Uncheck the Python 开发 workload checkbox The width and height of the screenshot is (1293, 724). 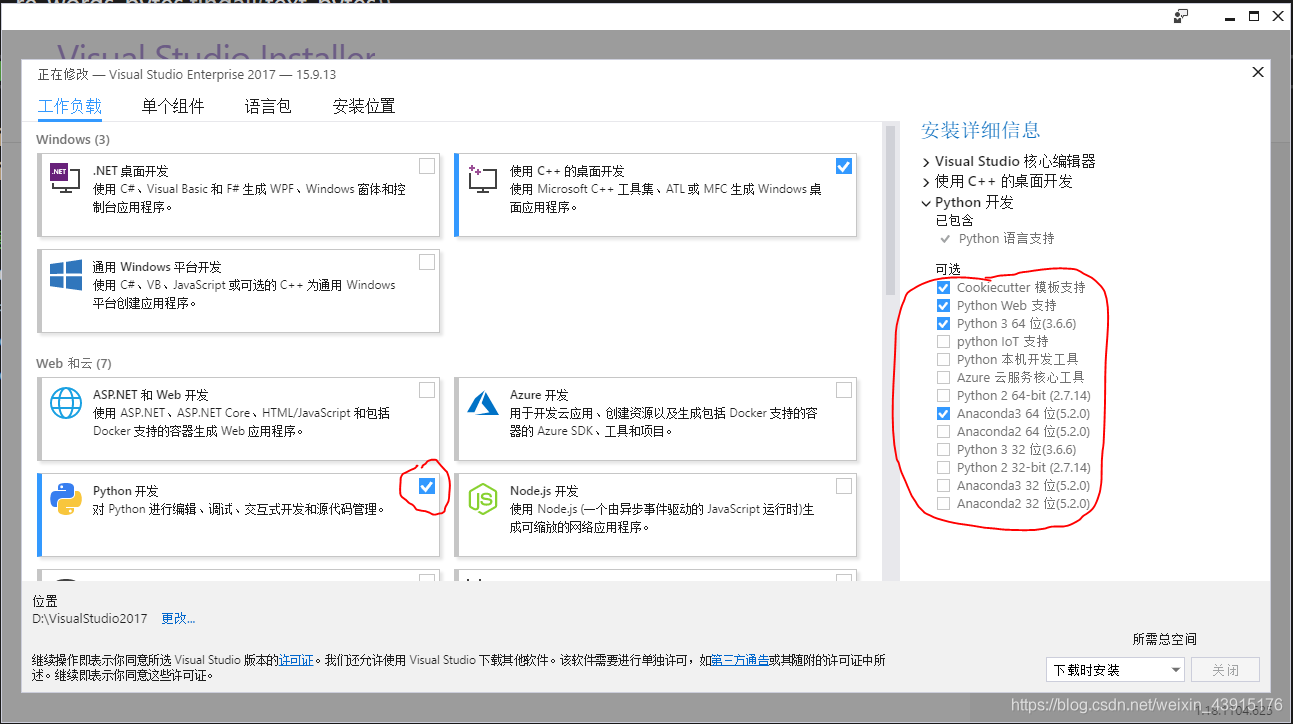pos(427,486)
